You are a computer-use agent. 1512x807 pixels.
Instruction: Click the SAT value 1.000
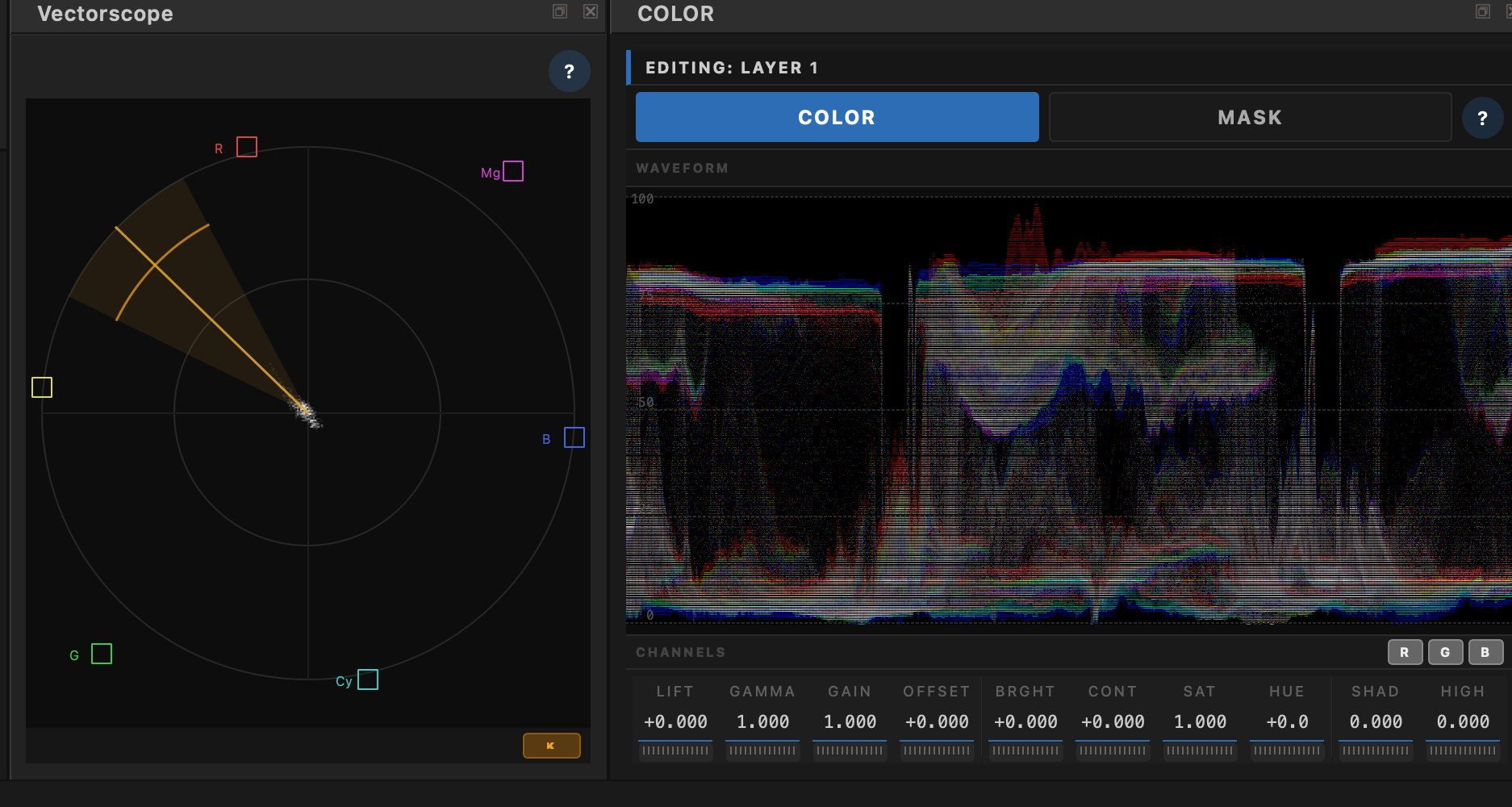coord(1200,722)
